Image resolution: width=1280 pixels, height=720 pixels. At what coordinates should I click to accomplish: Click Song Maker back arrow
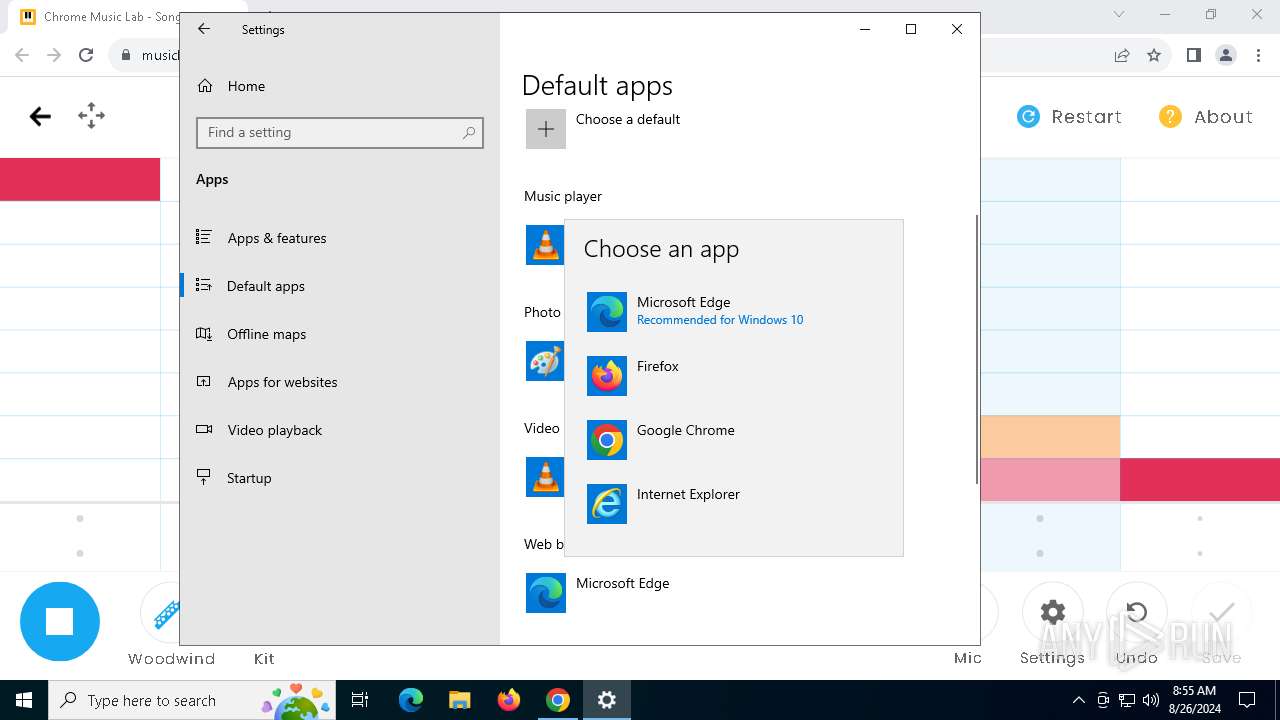[40, 117]
